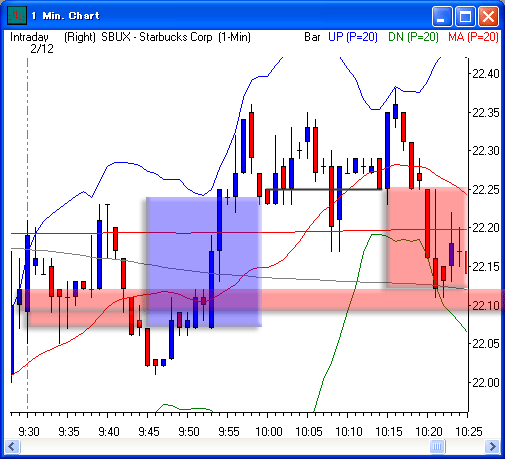Maximize the 1 Min. Chart window
The height and width of the screenshot is (459, 505).
[465, 16]
